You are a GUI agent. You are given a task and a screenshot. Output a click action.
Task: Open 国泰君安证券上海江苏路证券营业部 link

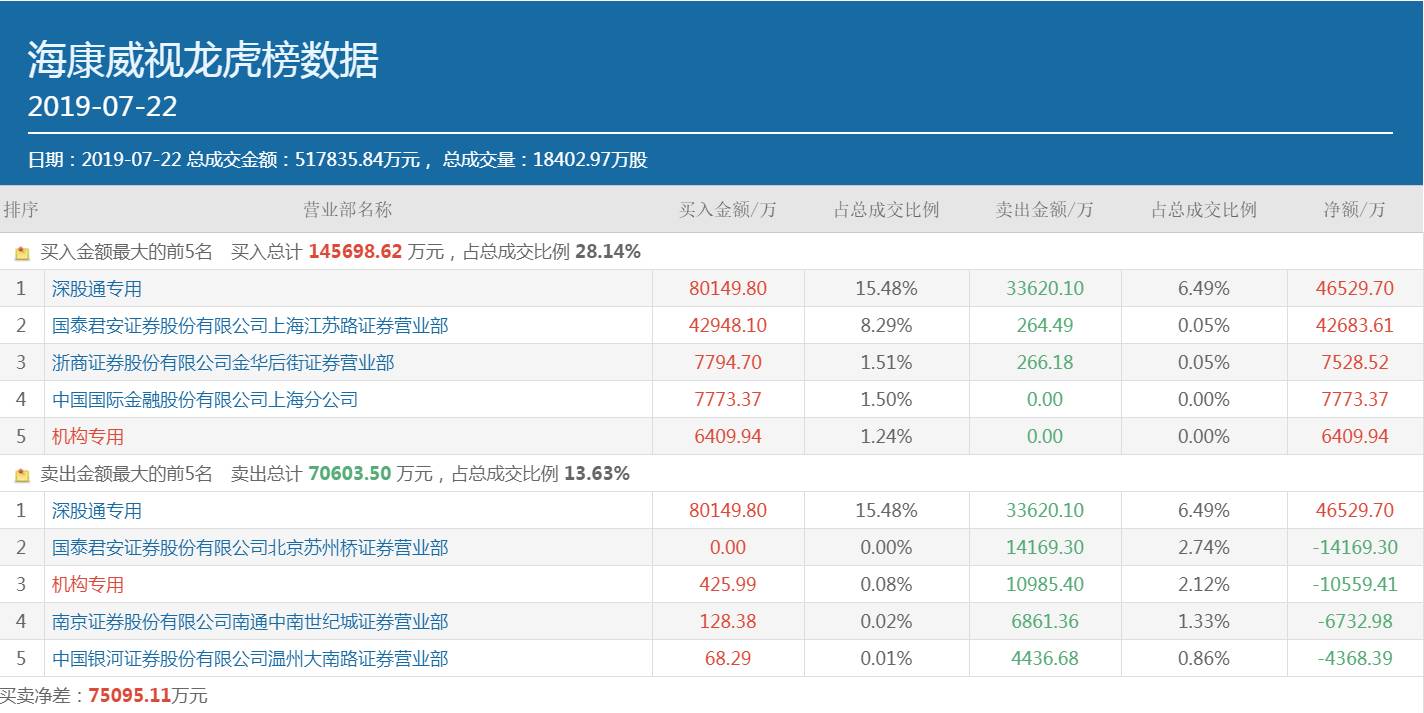click(x=250, y=326)
